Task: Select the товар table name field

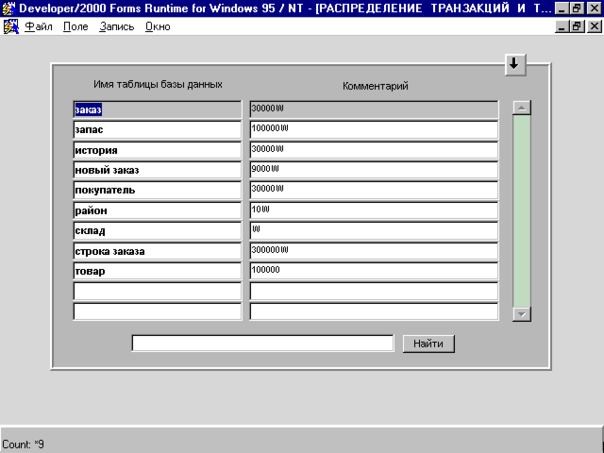Action: [x=158, y=271]
